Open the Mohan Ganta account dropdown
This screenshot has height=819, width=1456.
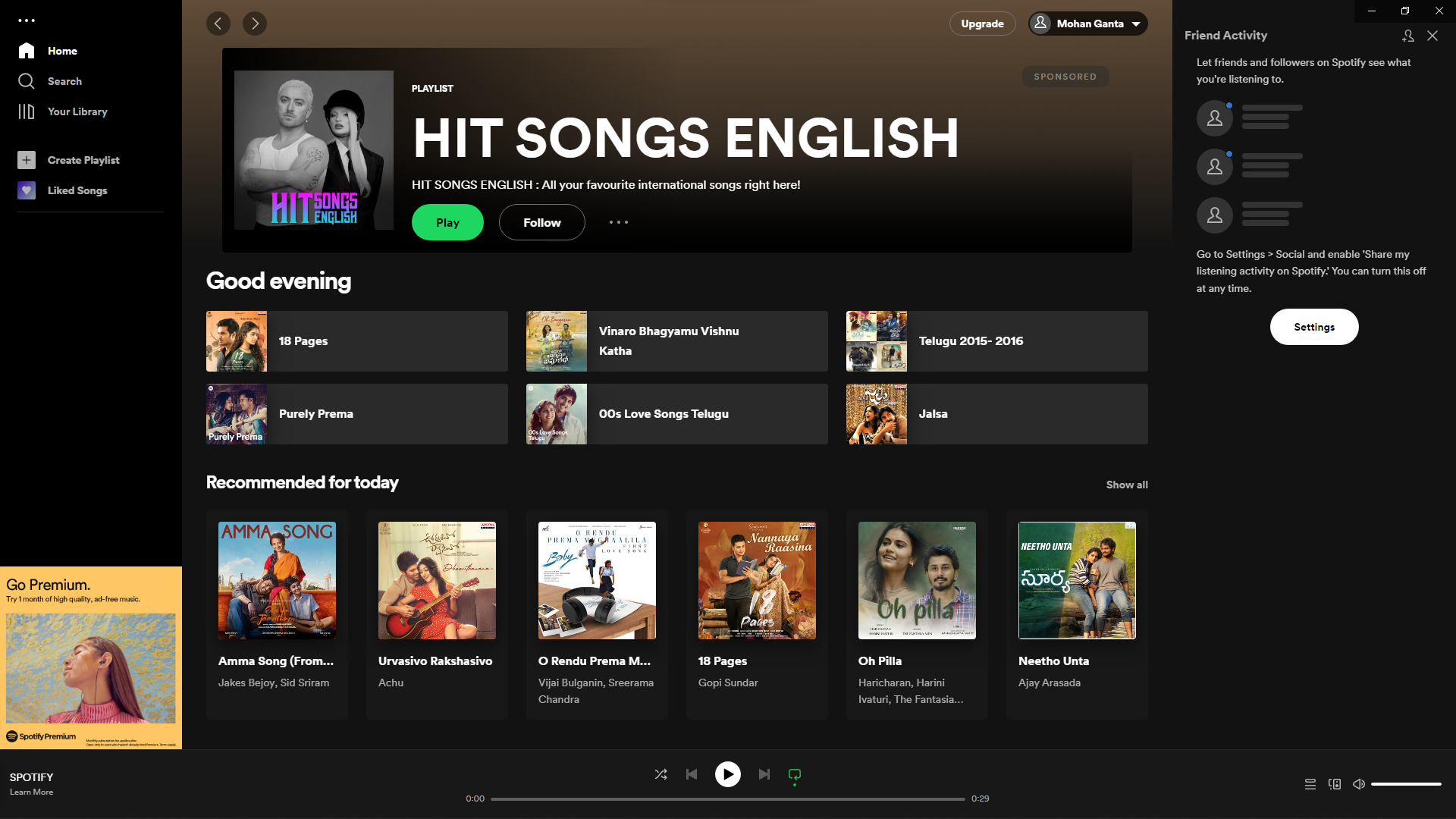(x=1088, y=24)
